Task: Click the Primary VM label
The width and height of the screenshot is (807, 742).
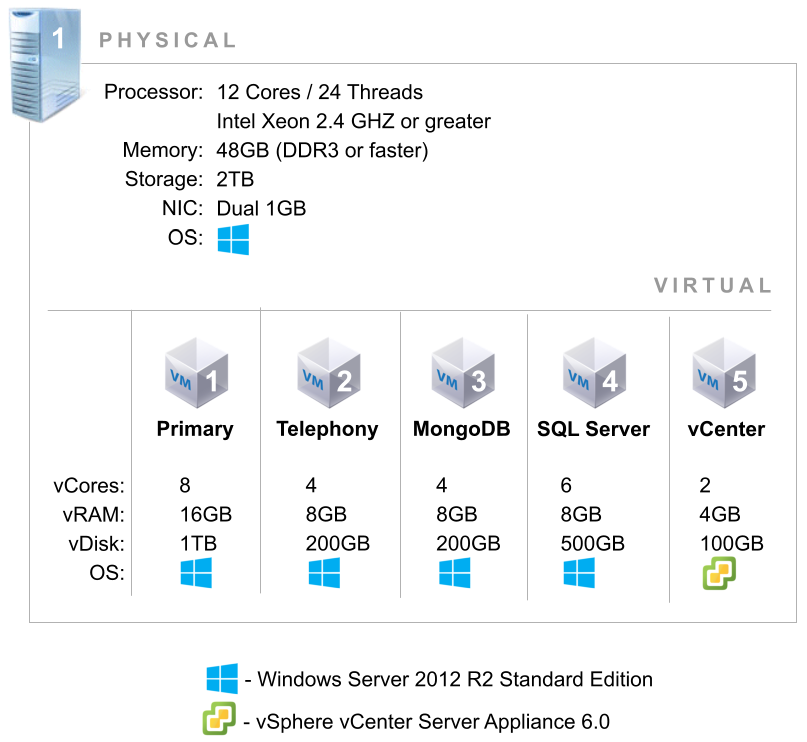Action: click(x=195, y=429)
